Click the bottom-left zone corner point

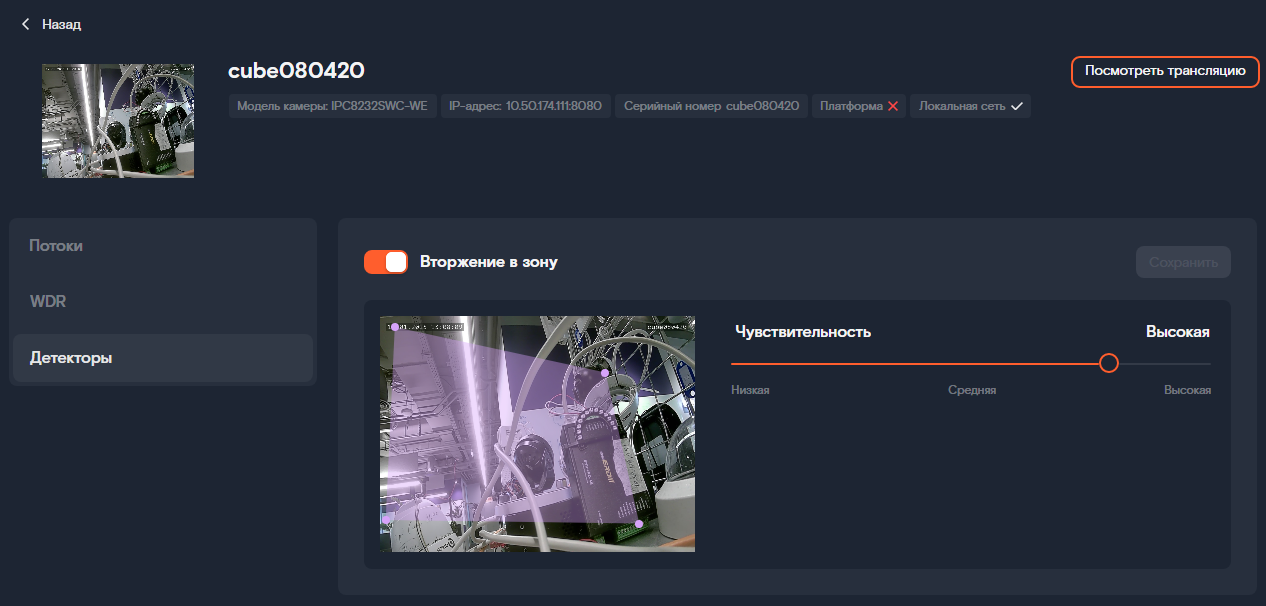pyautogui.click(x=386, y=521)
